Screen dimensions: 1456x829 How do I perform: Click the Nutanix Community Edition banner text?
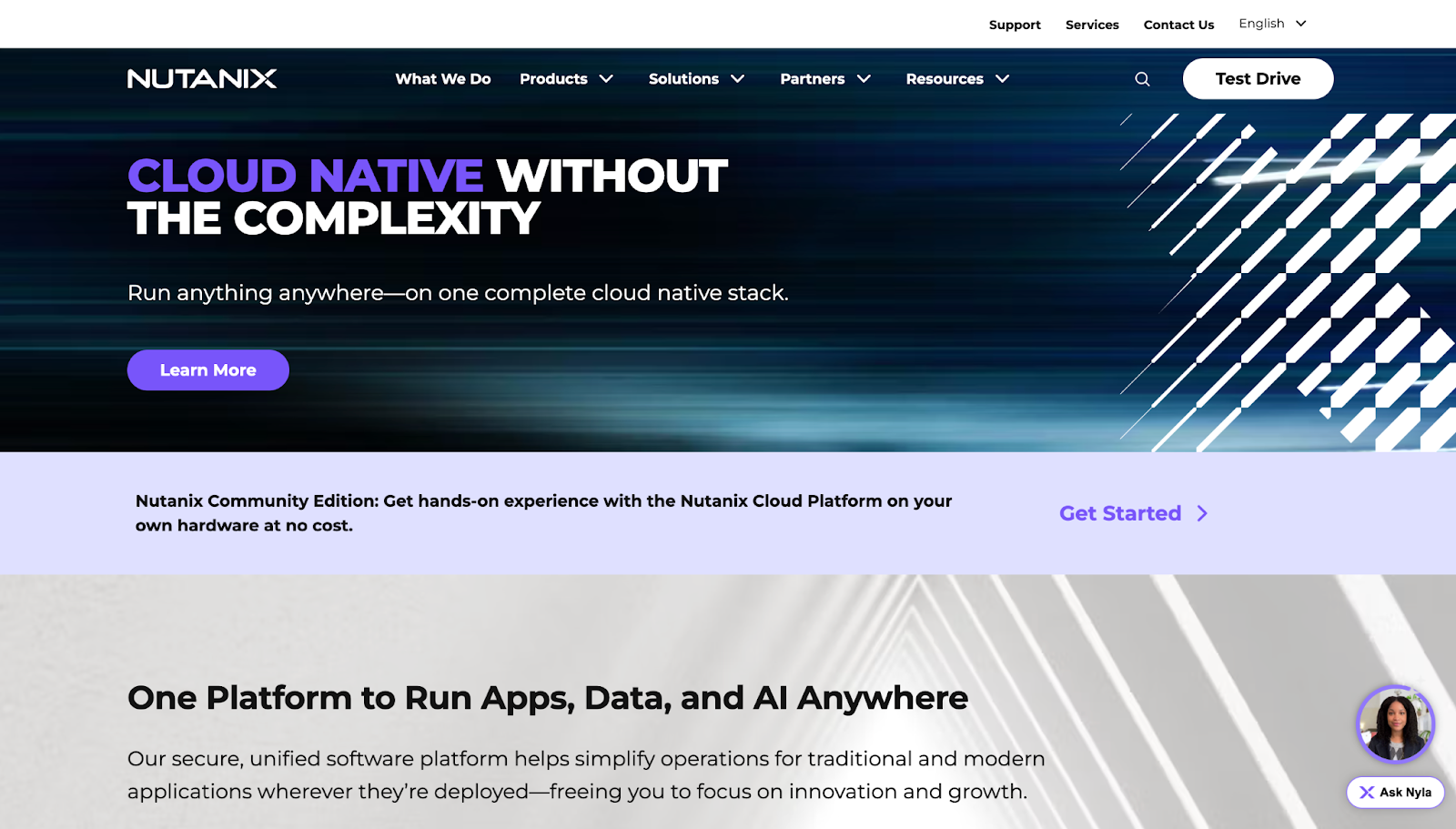point(544,513)
